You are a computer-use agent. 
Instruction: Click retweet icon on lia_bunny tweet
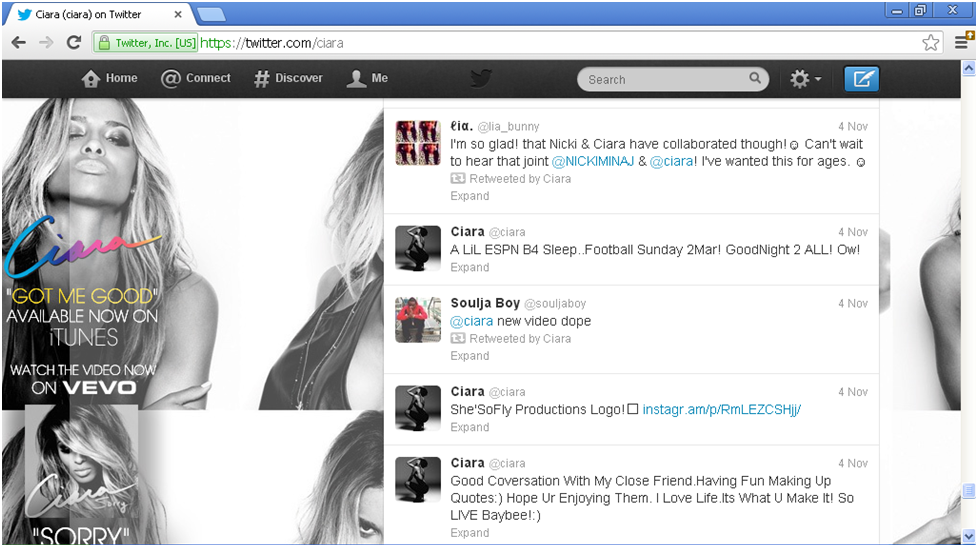pos(458,179)
